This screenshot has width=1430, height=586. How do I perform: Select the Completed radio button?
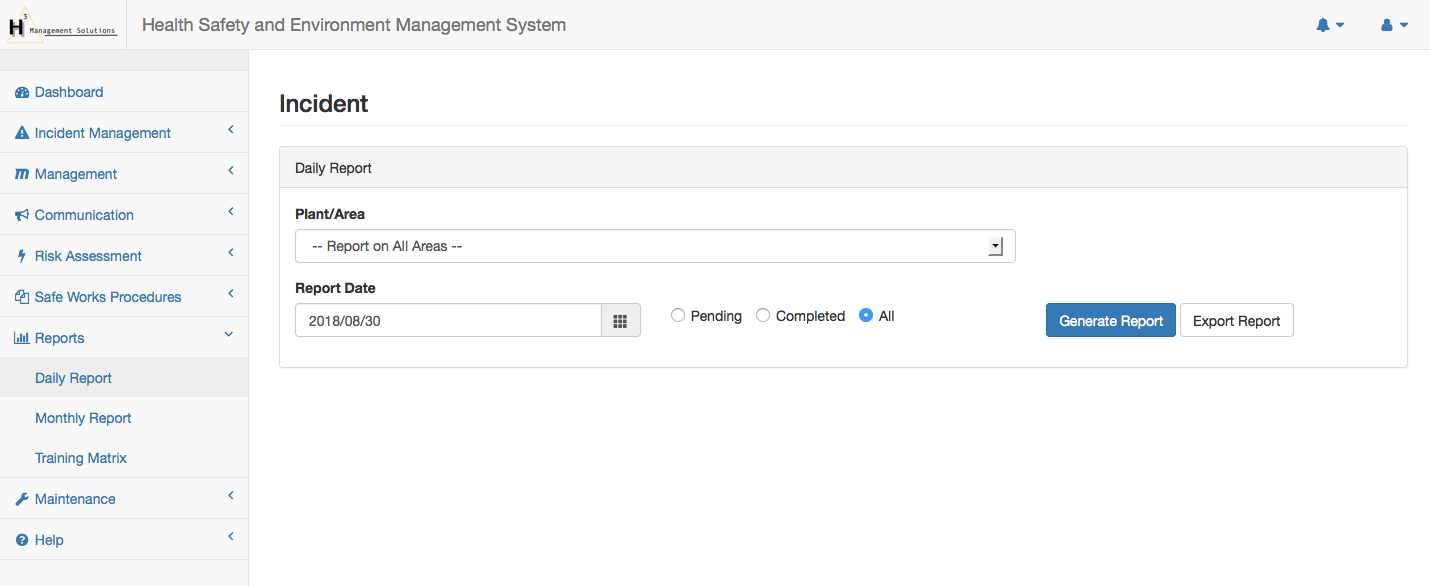pyautogui.click(x=763, y=316)
